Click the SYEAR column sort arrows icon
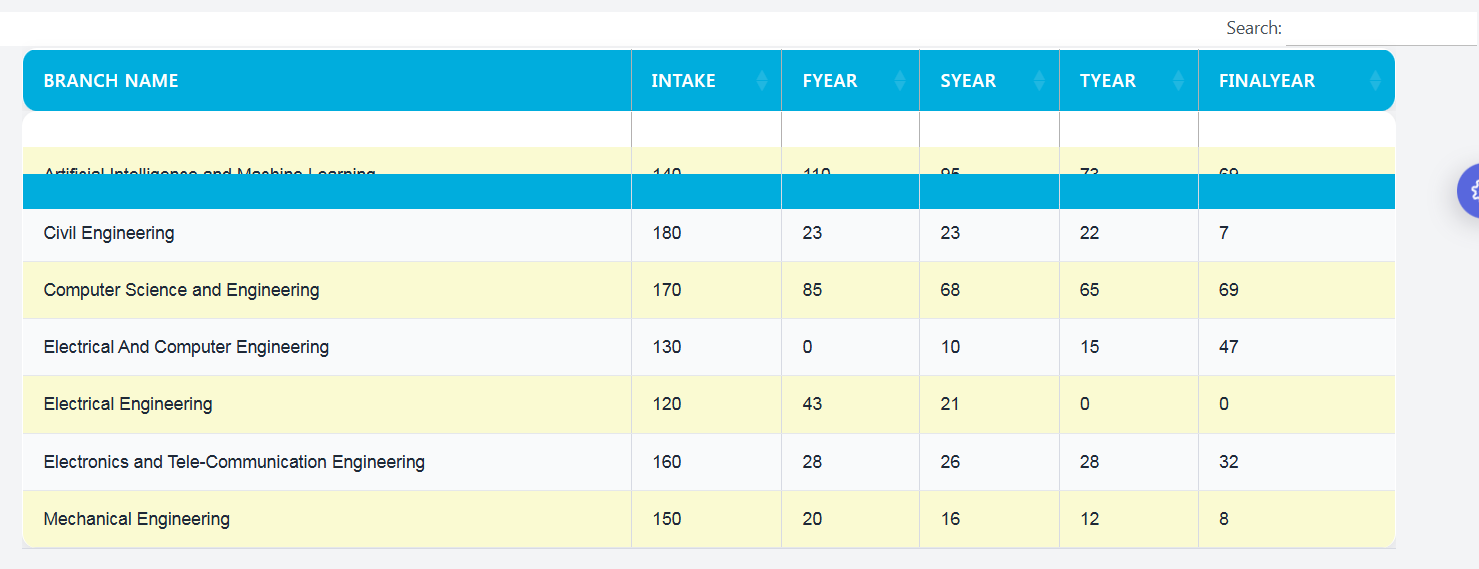Screen dimensions: 1479x569 click(x=1039, y=81)
